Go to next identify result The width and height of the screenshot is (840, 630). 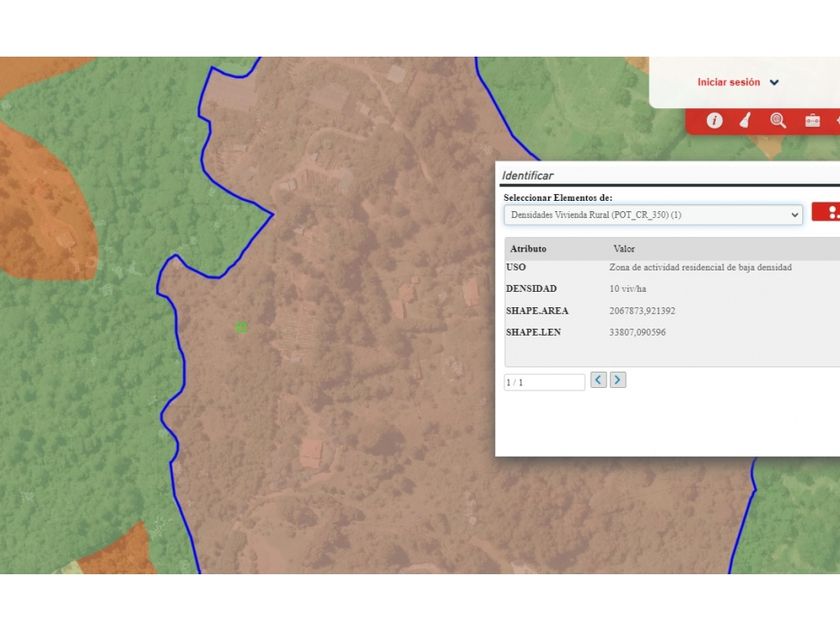pyautogui.click(x=618, y=380)
